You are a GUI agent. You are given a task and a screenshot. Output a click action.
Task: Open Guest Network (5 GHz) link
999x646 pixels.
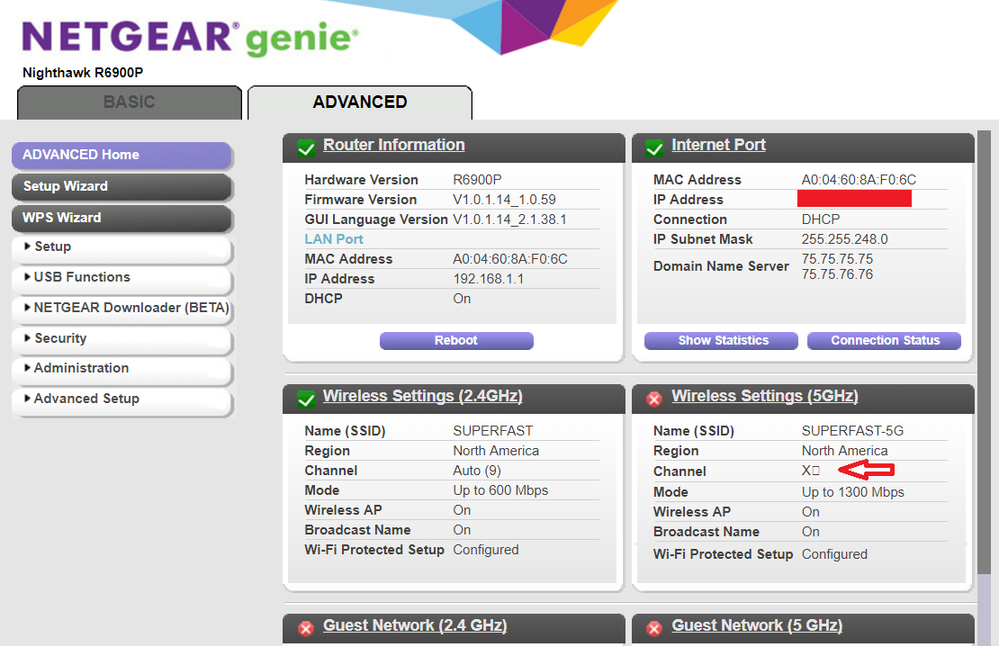coord(757,626)
